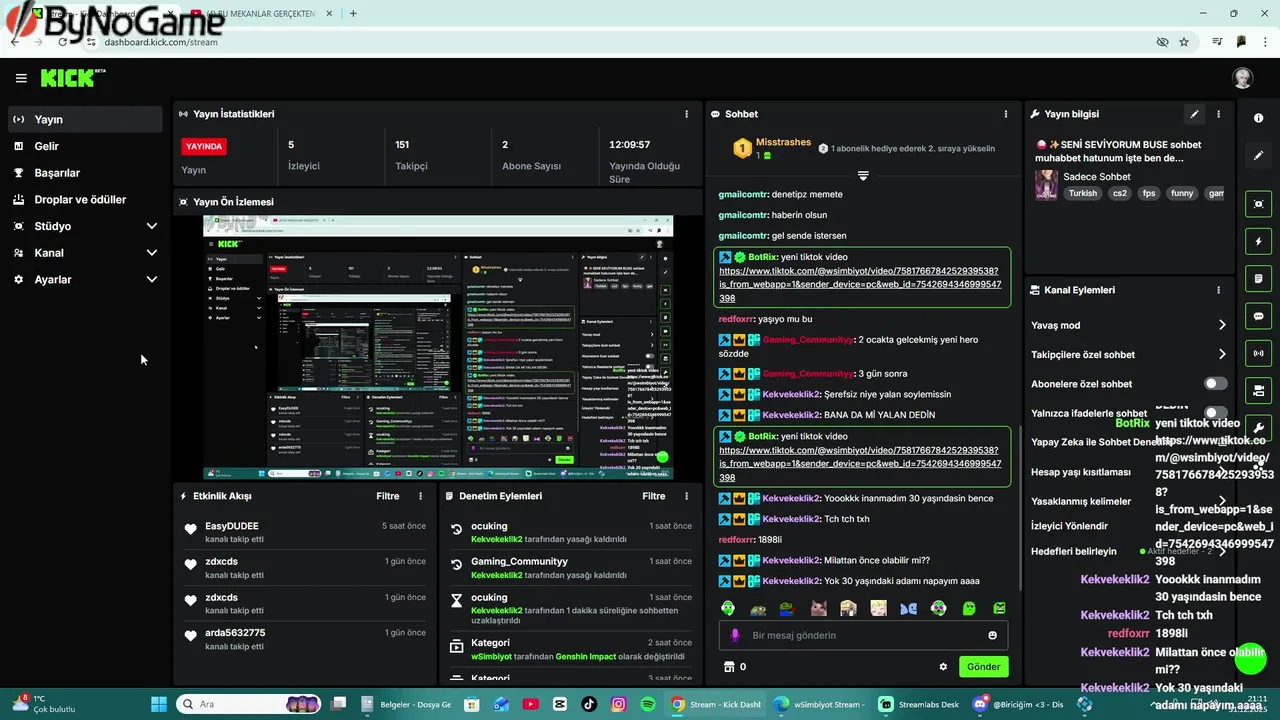Open Spotify from the taskbar
This screenshot has width=1280, height=720.
647,704
